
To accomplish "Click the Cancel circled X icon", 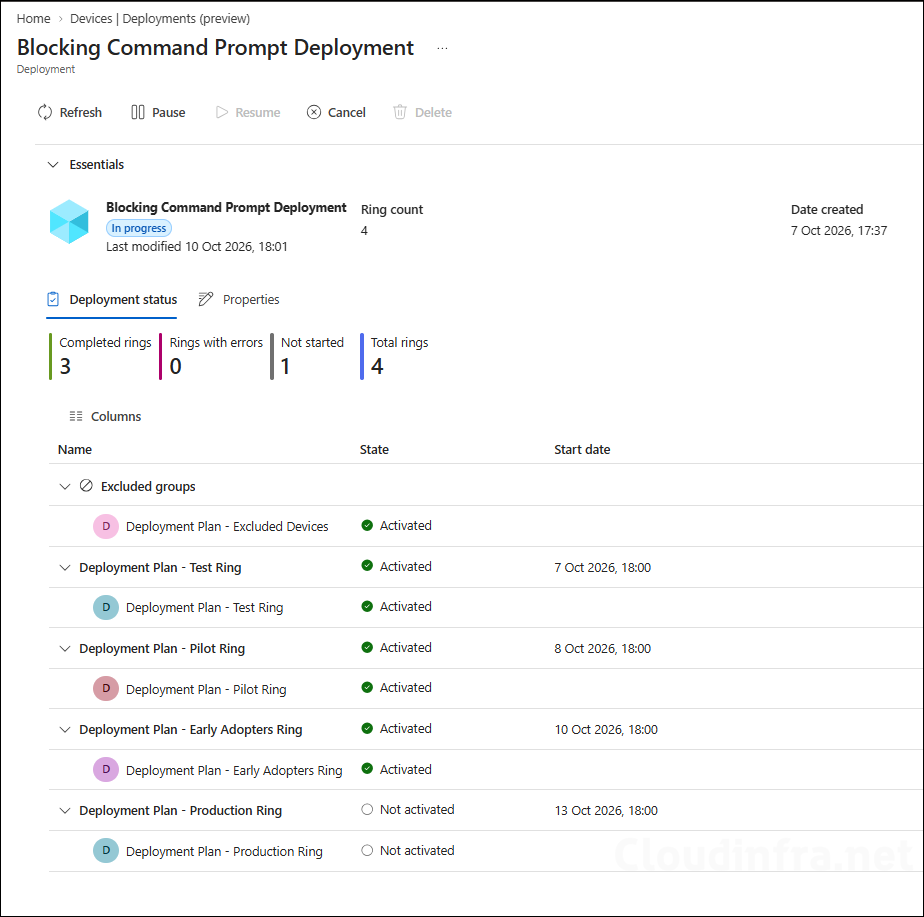I will tap(314, 112).
